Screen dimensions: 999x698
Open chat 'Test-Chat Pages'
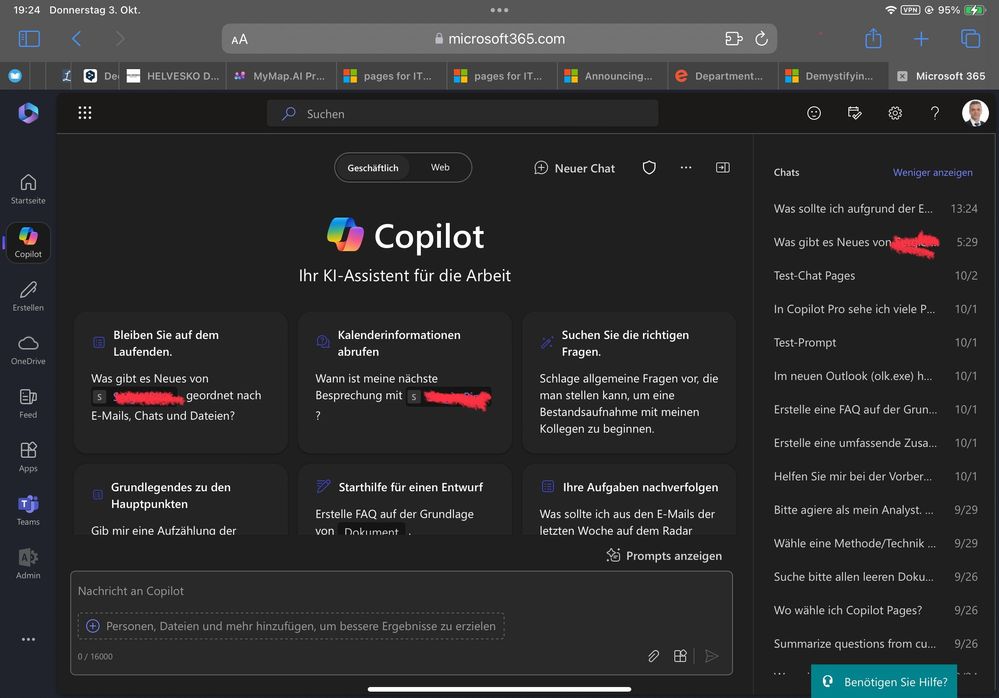point(875,276)
